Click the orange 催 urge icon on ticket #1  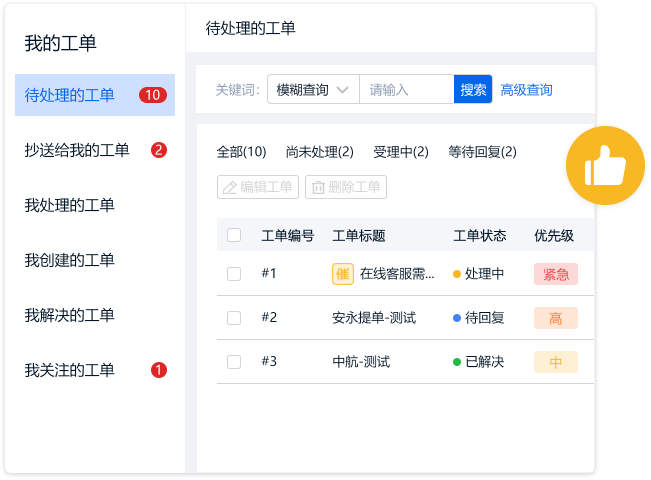tap(343, 274)
